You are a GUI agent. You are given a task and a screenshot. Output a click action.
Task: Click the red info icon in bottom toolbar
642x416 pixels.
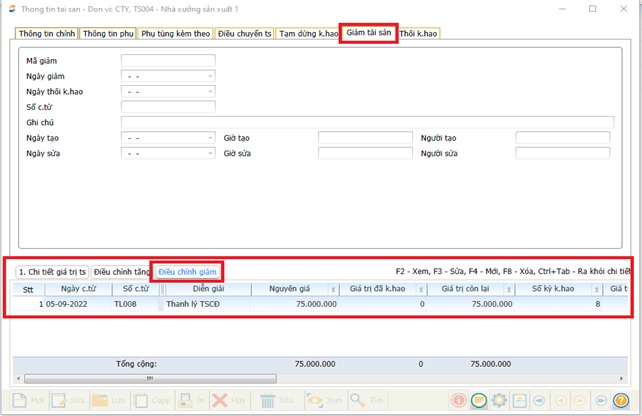click(x=458, y=400)
